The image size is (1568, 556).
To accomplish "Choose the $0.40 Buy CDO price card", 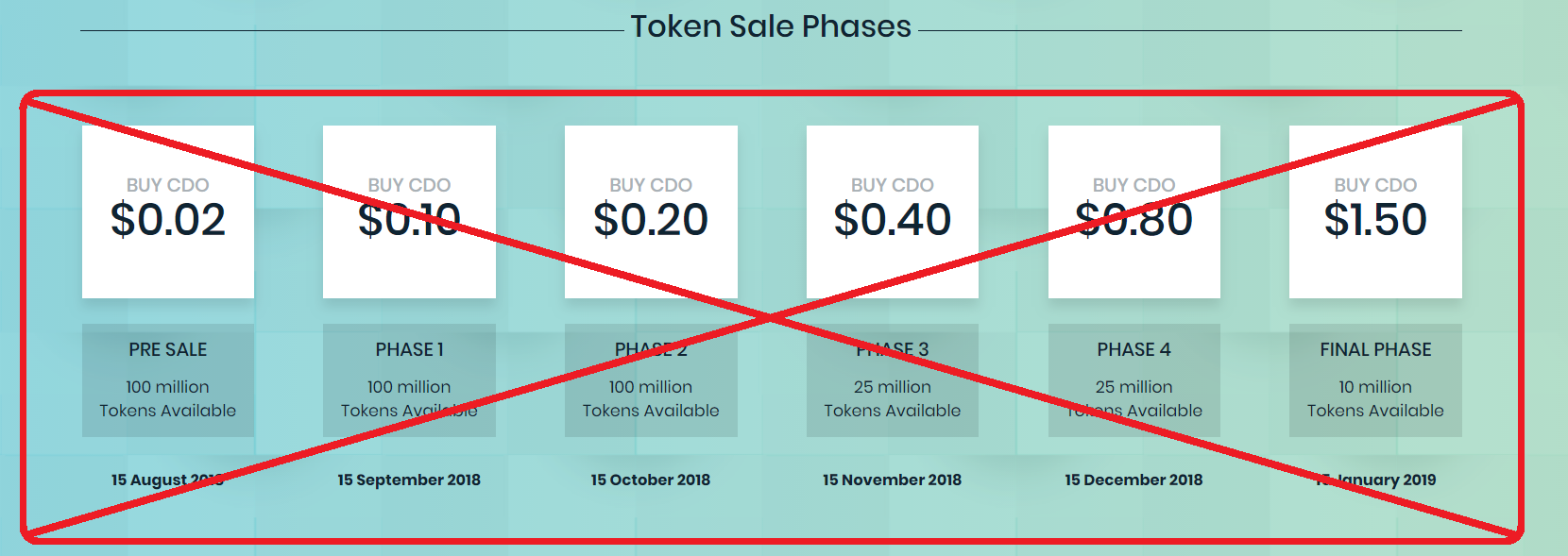I will pyautogui.click(x=893, y=211).
